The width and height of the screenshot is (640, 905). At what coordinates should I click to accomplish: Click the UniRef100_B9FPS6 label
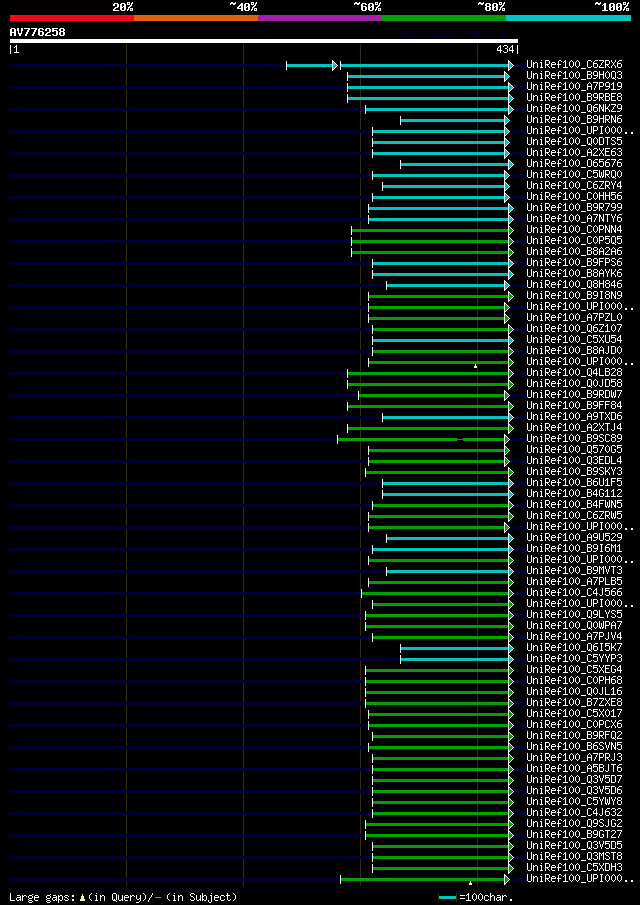[x=574, y=263]
